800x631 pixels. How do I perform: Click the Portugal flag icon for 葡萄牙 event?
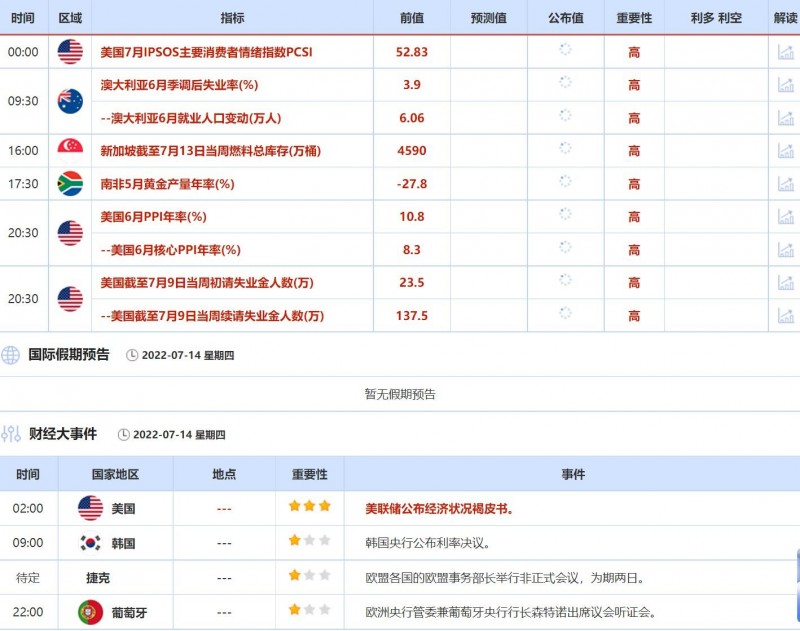click(91, 607)
